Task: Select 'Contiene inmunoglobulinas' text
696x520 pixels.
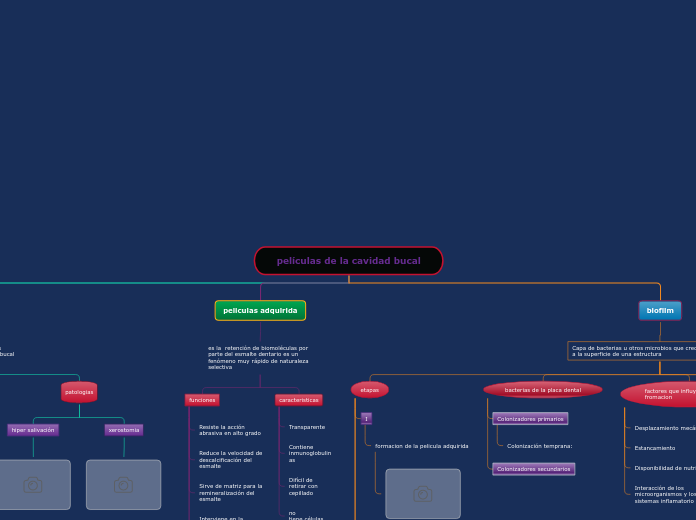Action: [310, 453]
